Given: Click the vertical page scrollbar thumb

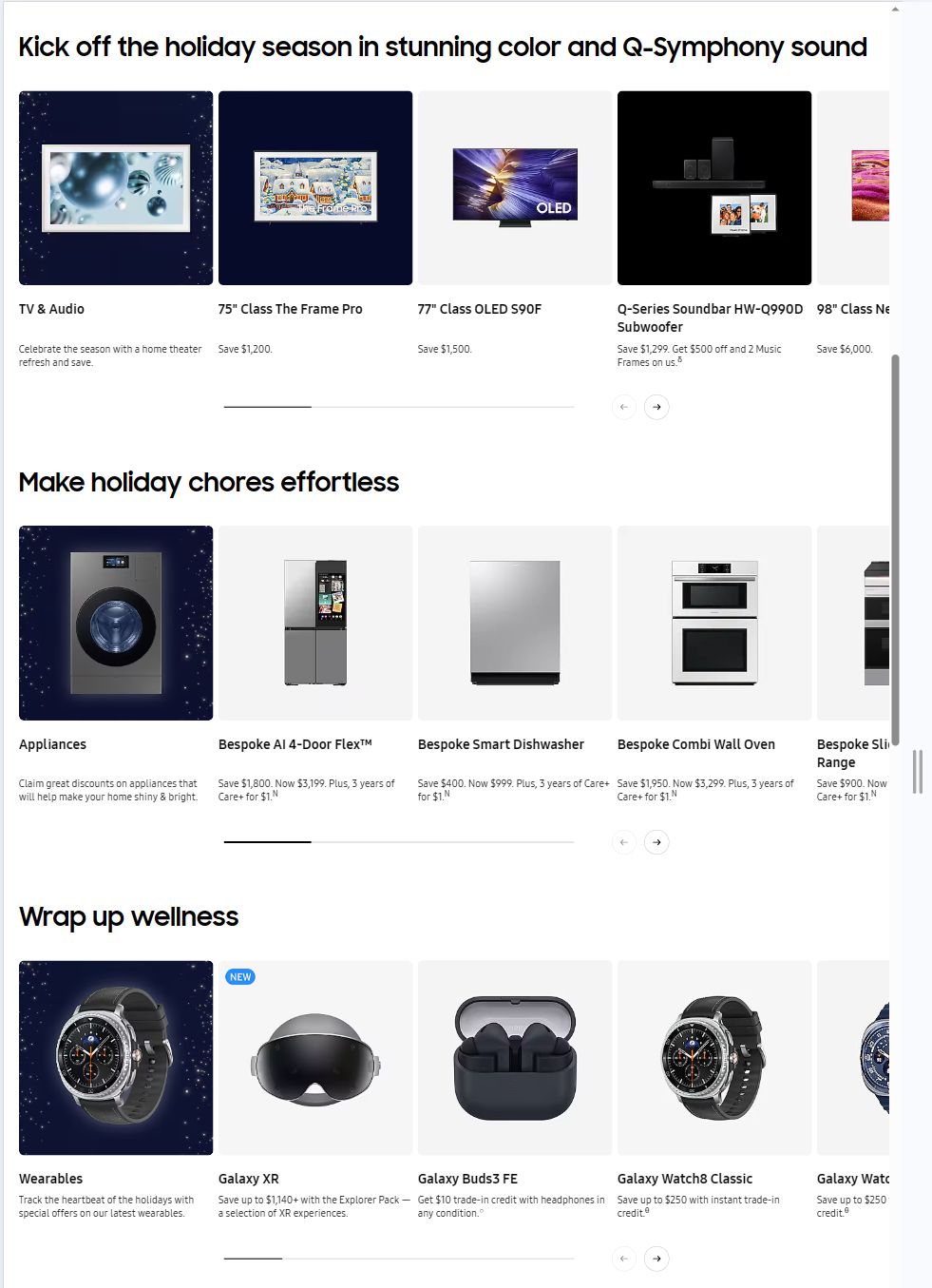Looking at the screenshot, I should pos(895,550).
